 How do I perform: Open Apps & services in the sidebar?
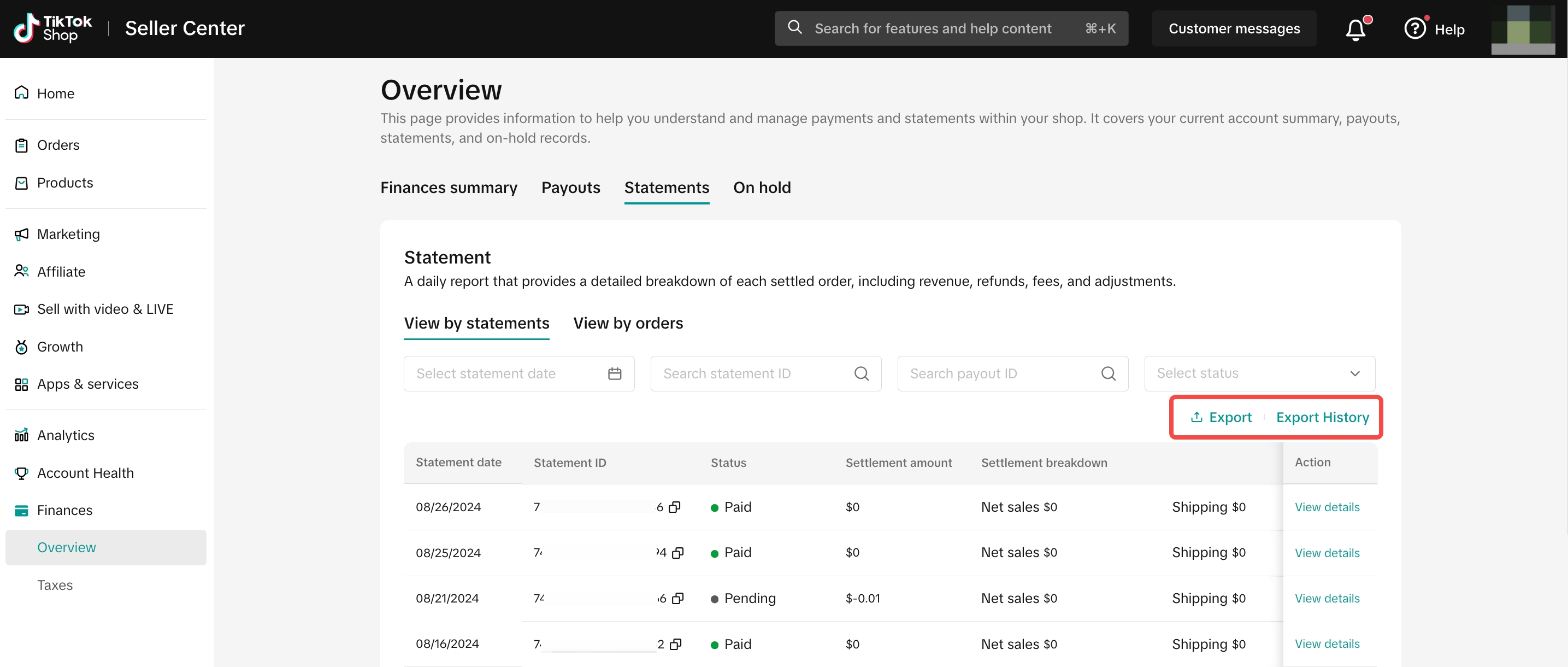click(x=87, y=384)
